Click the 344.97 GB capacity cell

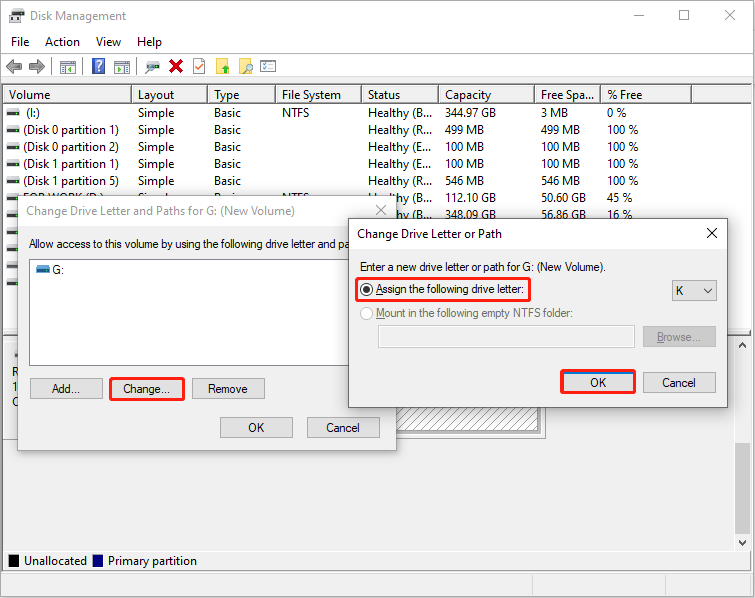[470, 113]
